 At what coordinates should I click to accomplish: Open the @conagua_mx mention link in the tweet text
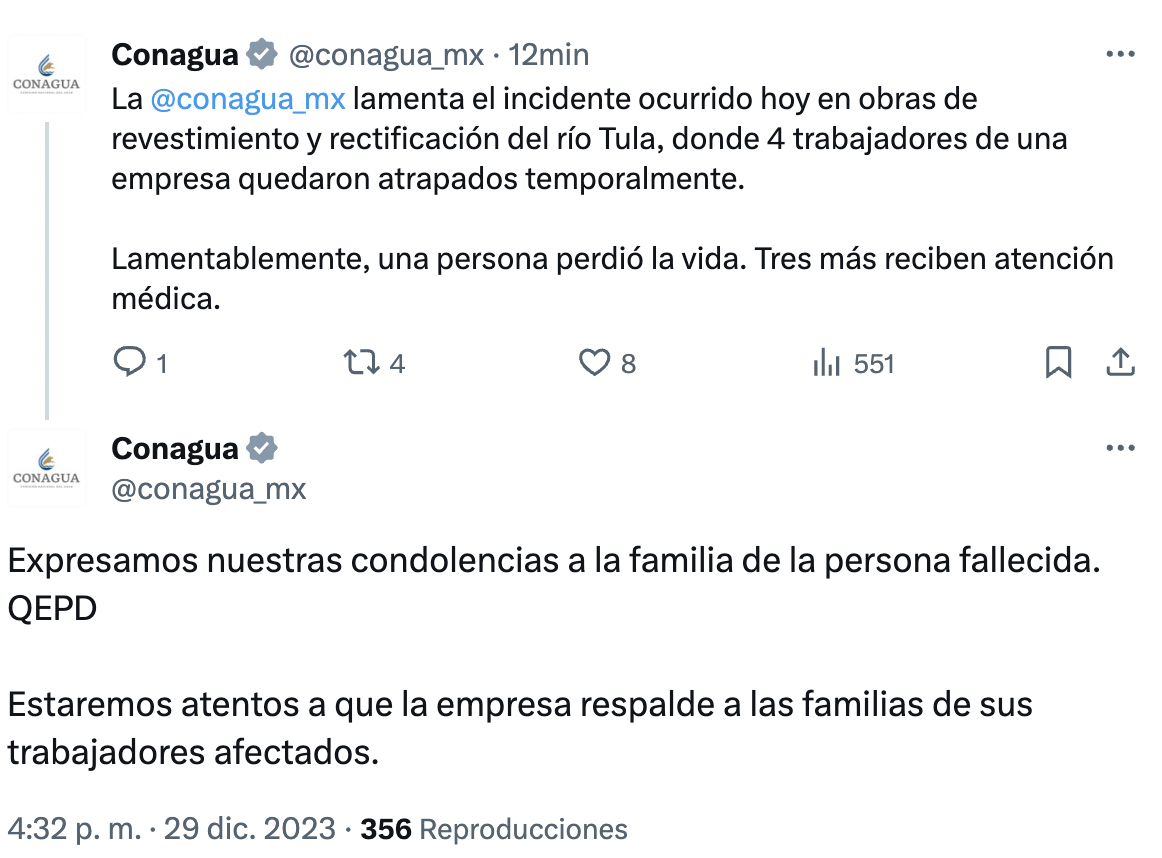pyautogui.click(x=248, y=99)
